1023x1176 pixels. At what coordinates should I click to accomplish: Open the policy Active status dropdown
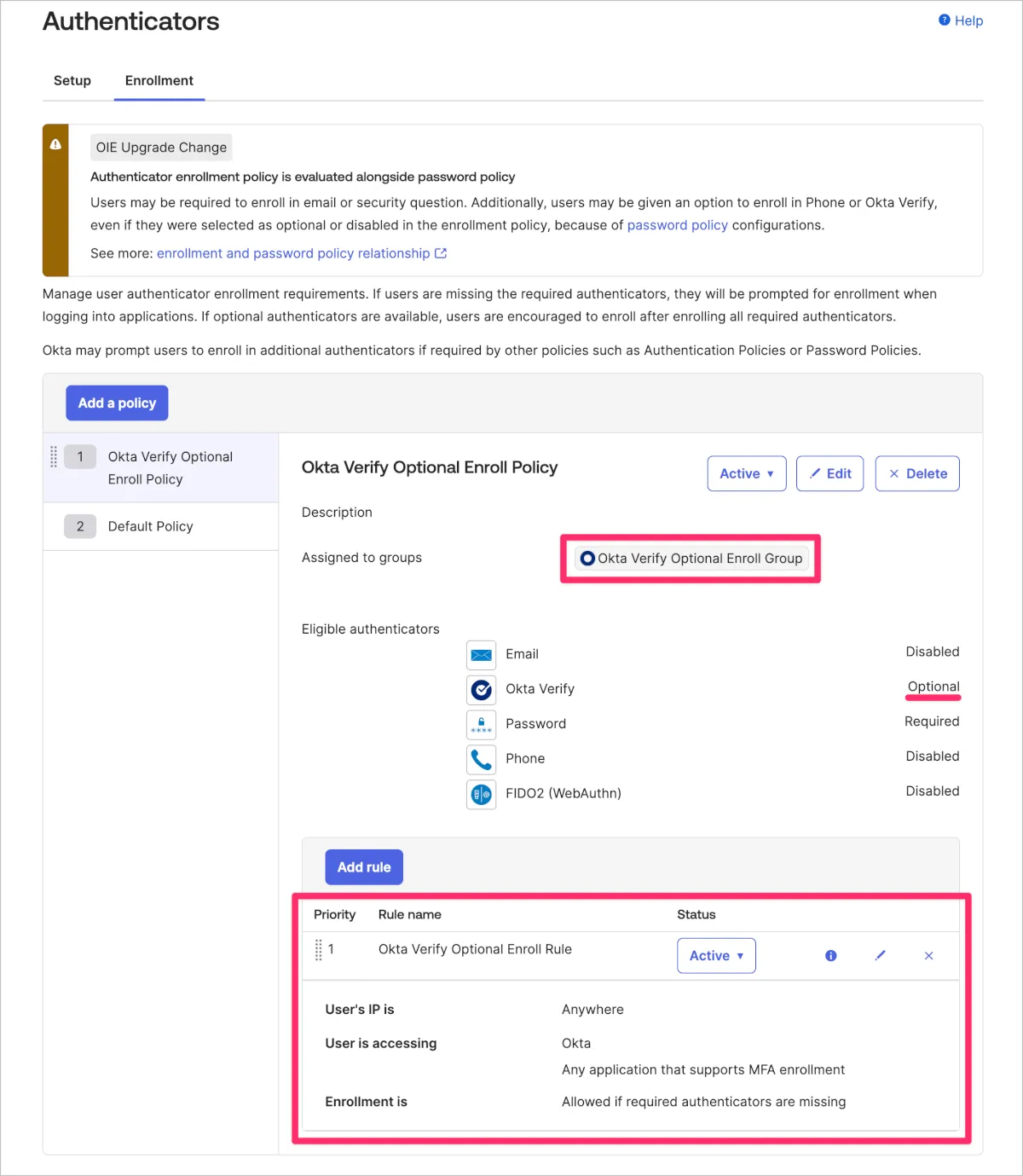tap(746, 474)
